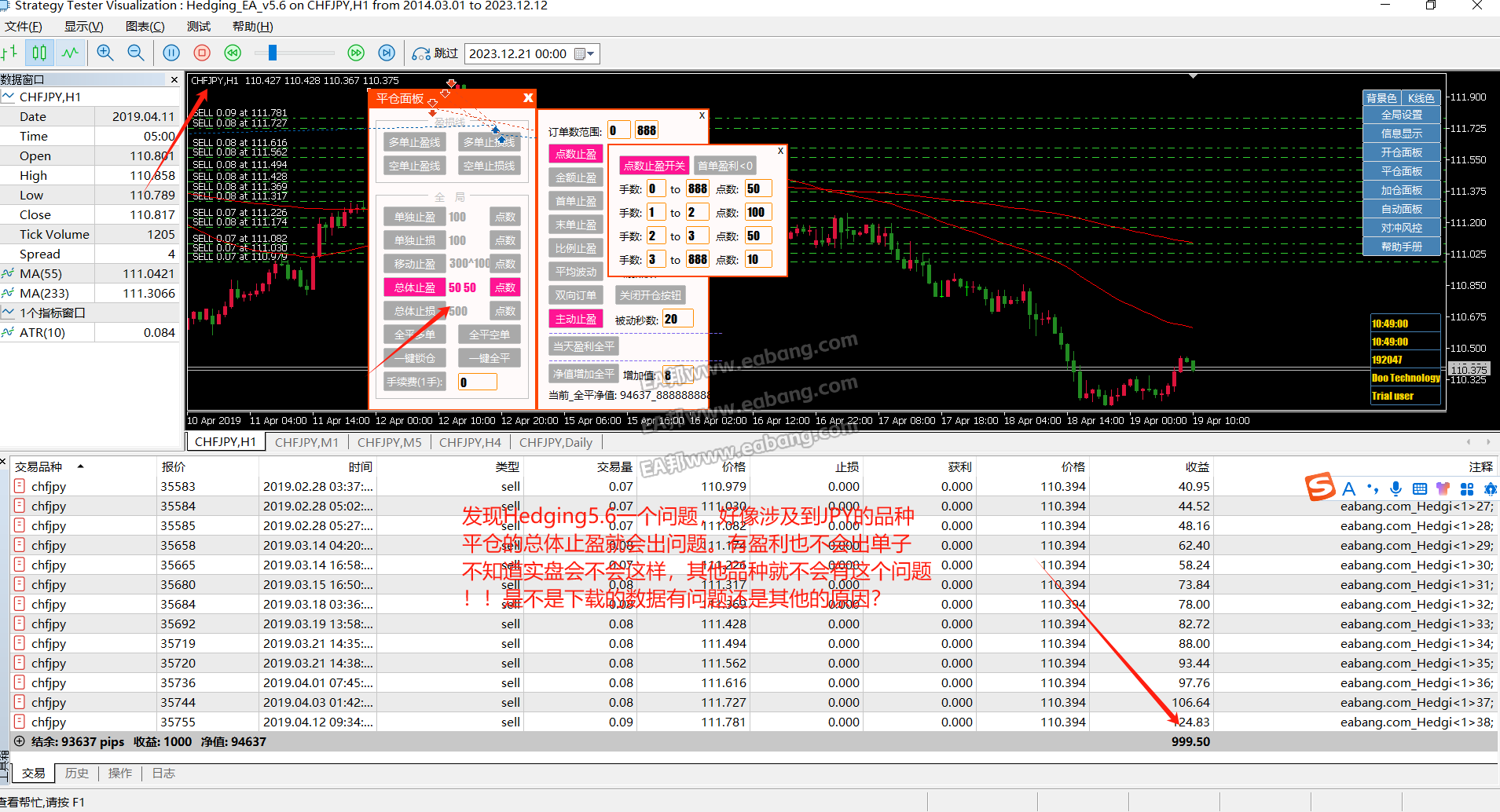Switch to the 历史 history tab

pos(76,774)
